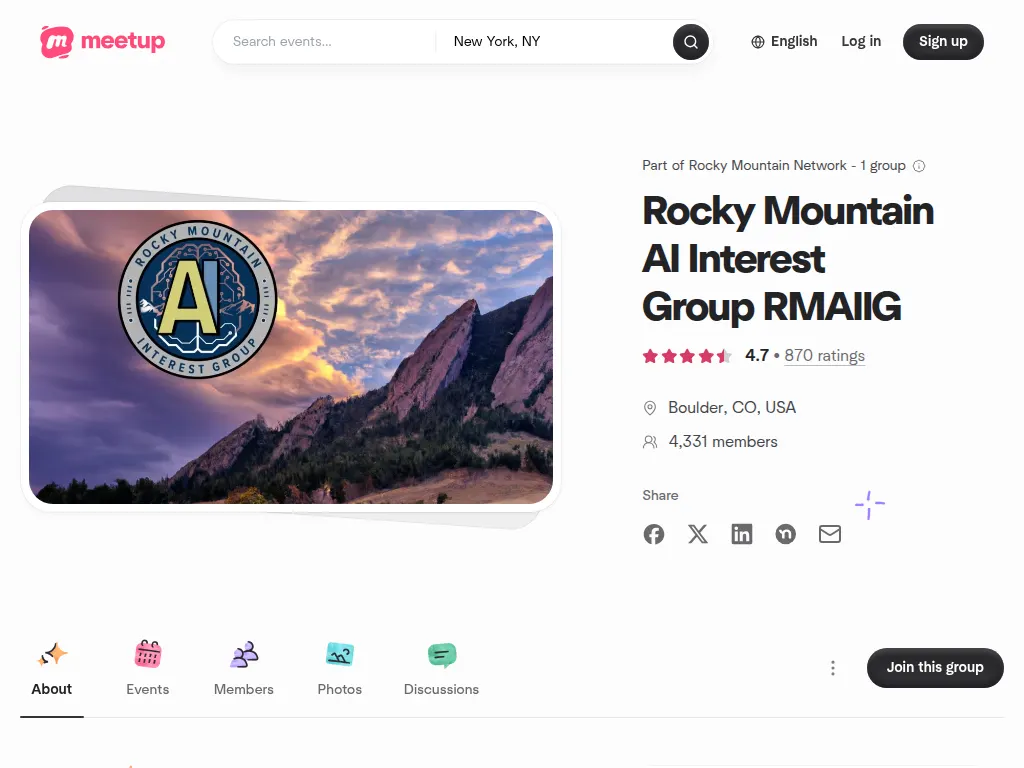Click the Photos tab icon
The height and width of the screenshot is (768, 1024).
click(x=340, y=654)
